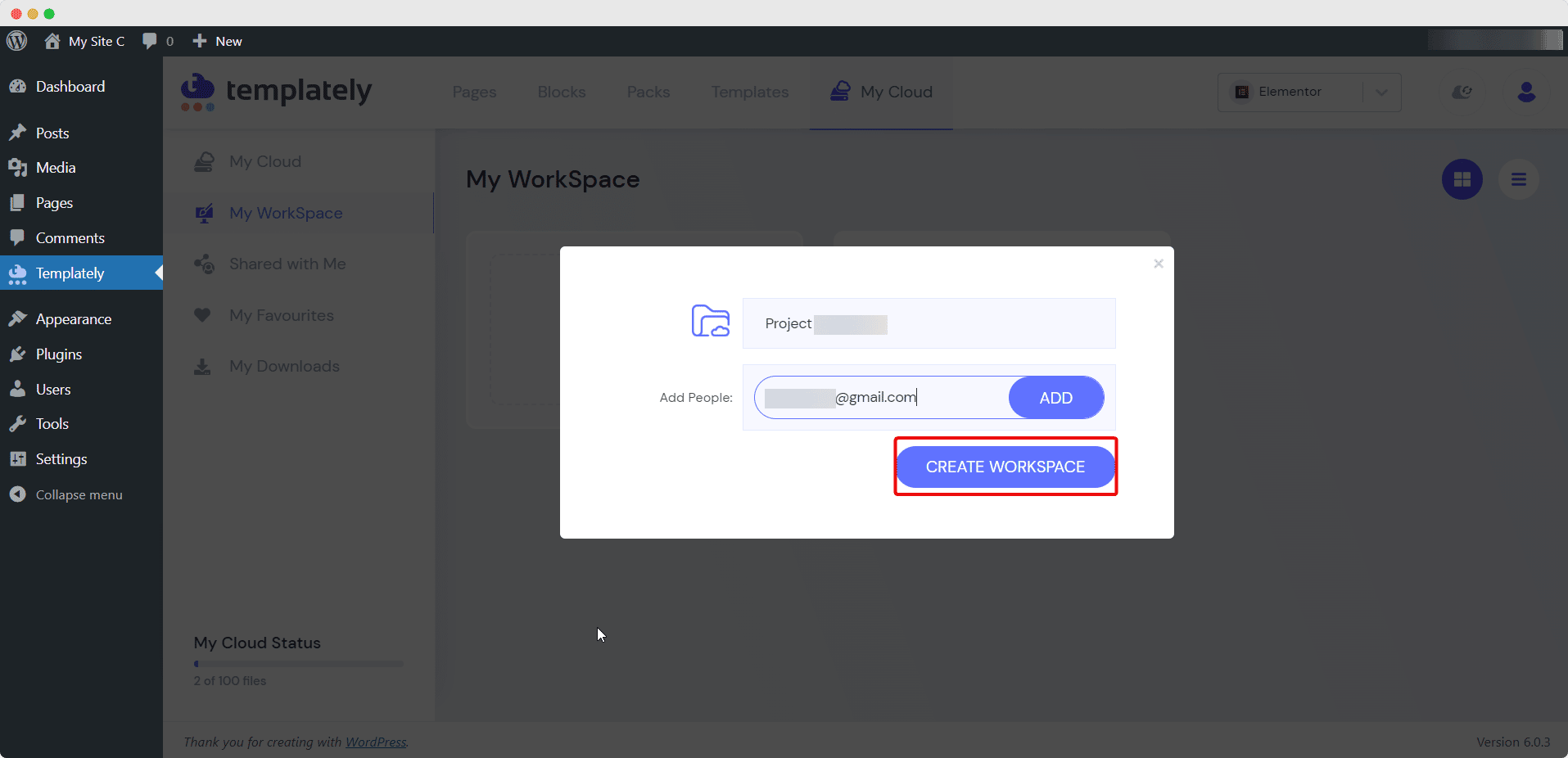Click the New plus icon
This screenshot has width=1568, height=758.
tap(199, 41)
